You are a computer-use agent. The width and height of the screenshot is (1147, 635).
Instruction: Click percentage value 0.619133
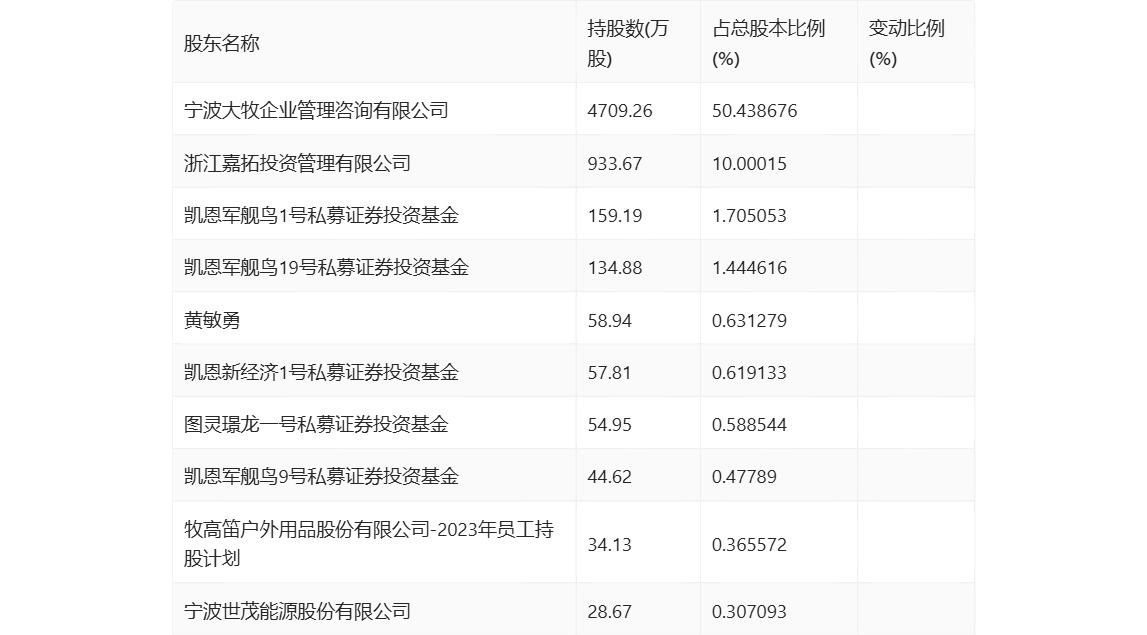(749, 373)
